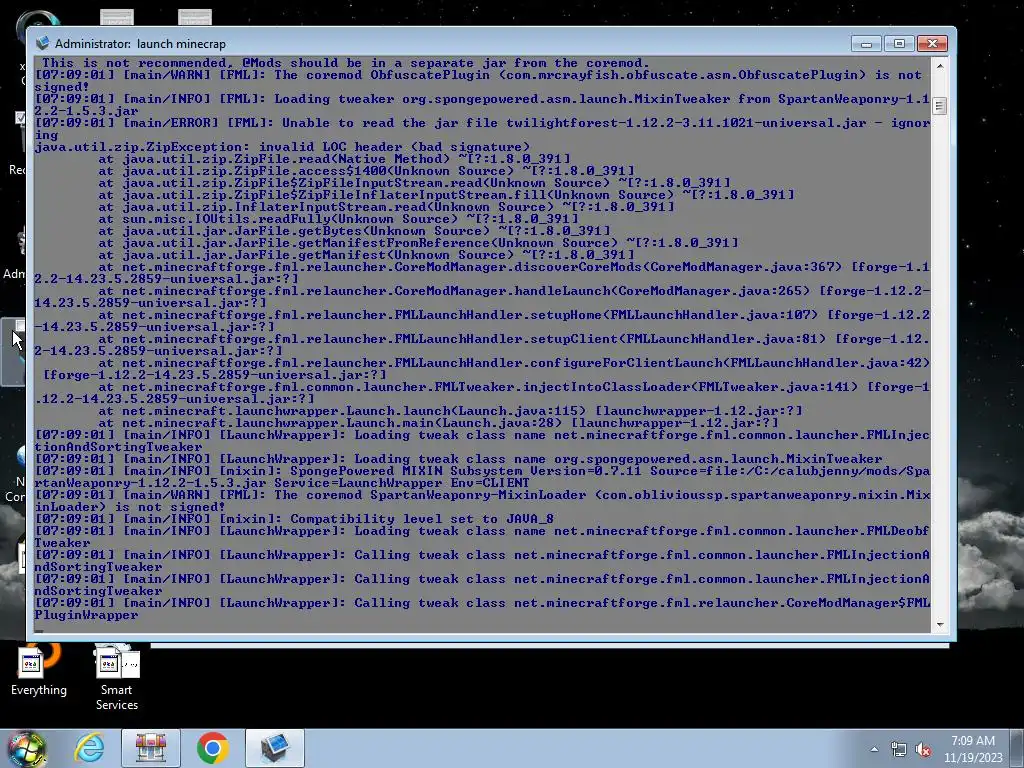Click the 'Compatibility level set to JAVA_8' line
Image resolution: width=1024 pixels, height=768 pixels.
(x=294, y=519)
